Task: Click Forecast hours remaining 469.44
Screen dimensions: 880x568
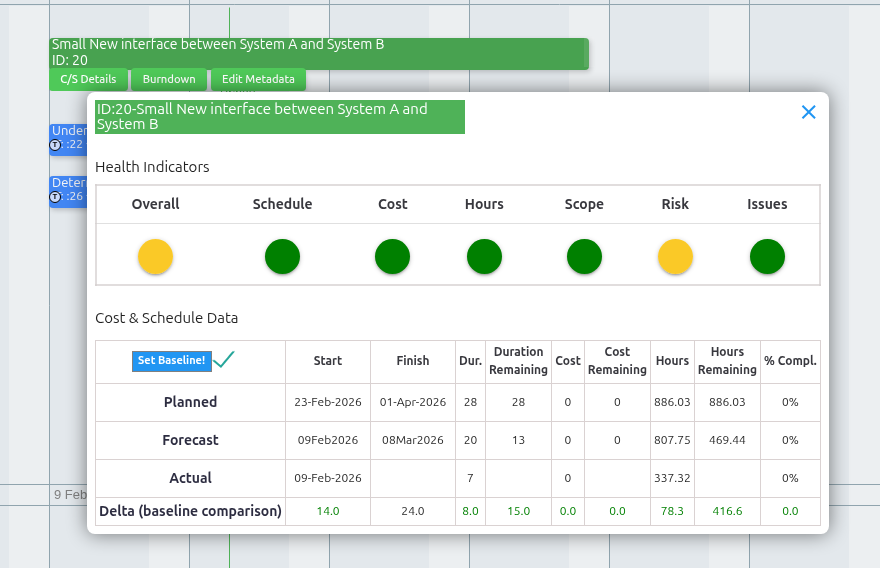Action: (x=727, y=441)
